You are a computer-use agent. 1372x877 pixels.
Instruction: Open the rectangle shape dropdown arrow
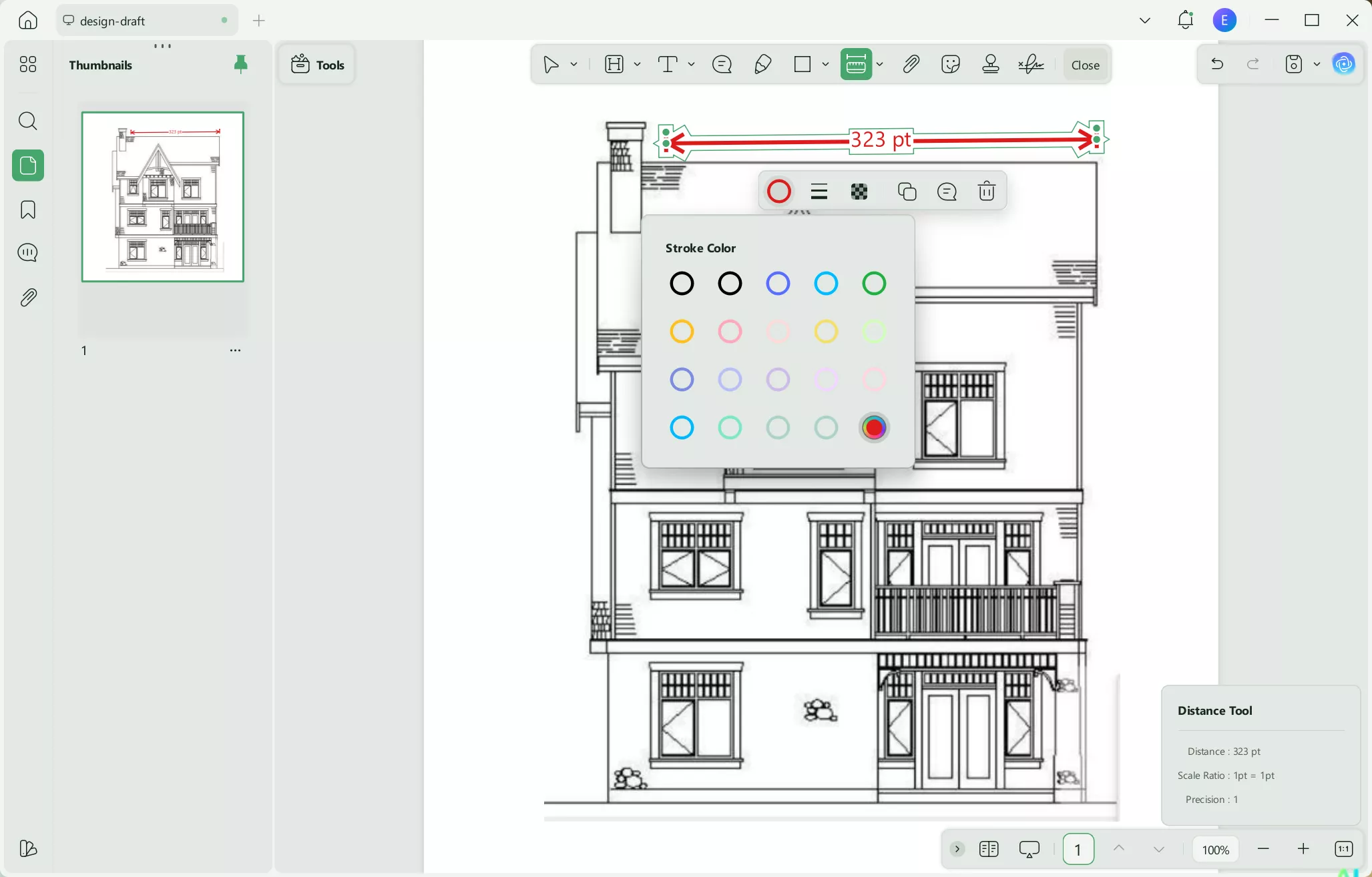point(825,64)
